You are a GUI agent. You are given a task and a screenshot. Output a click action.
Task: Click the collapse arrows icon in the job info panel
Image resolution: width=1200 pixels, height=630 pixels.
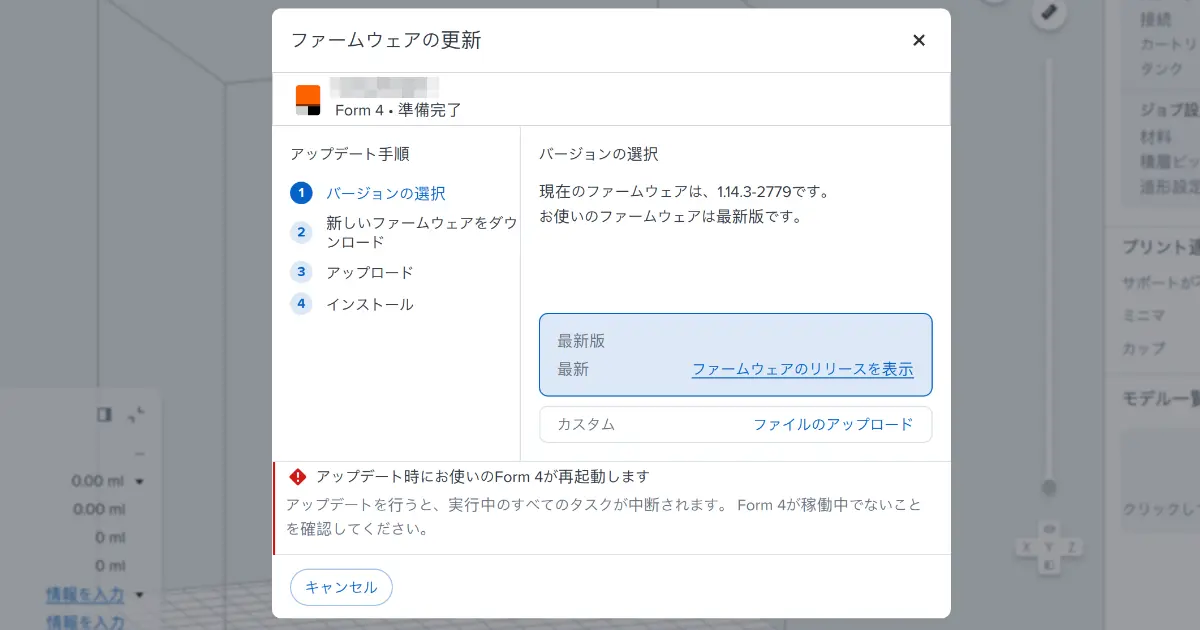[137, 413]
